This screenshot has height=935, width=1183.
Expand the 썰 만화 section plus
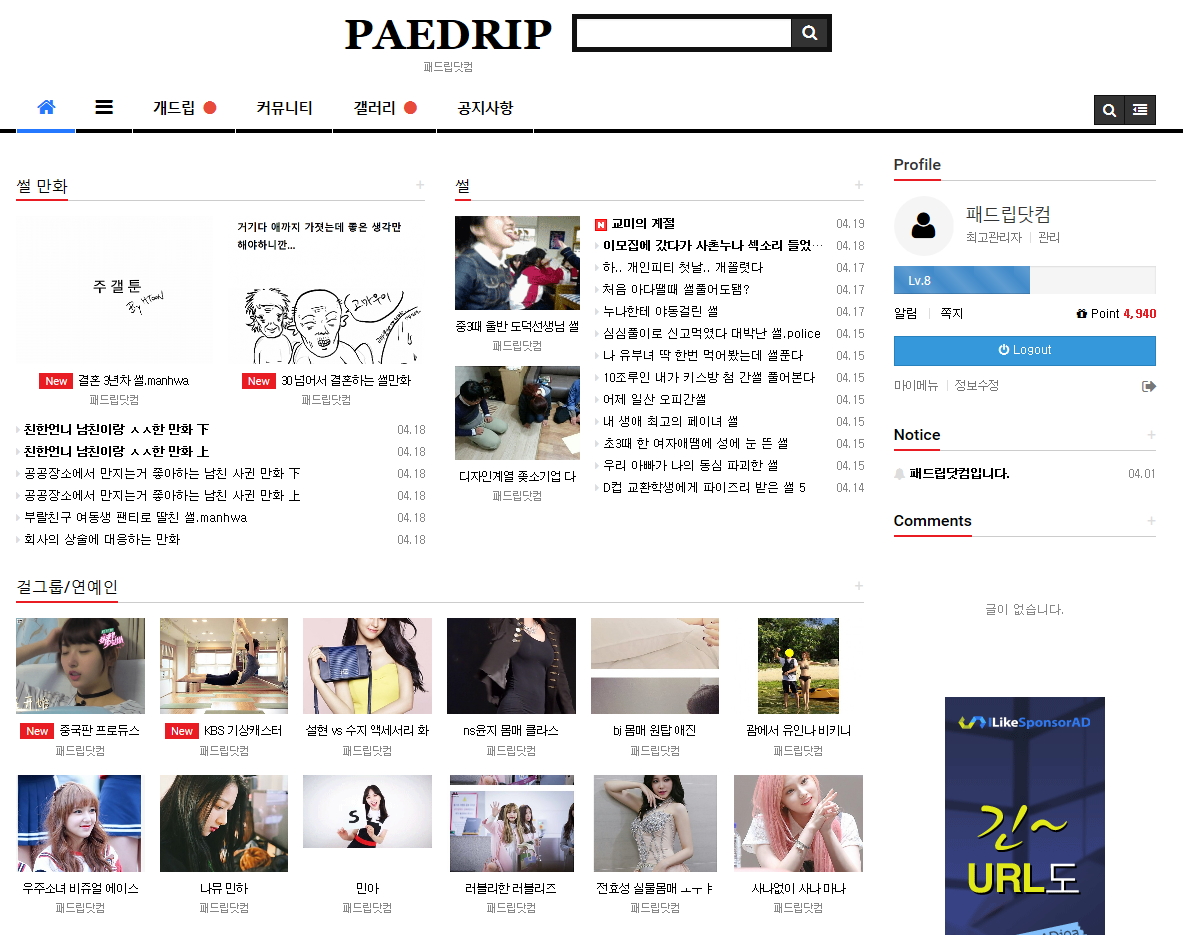click(419, 185)
